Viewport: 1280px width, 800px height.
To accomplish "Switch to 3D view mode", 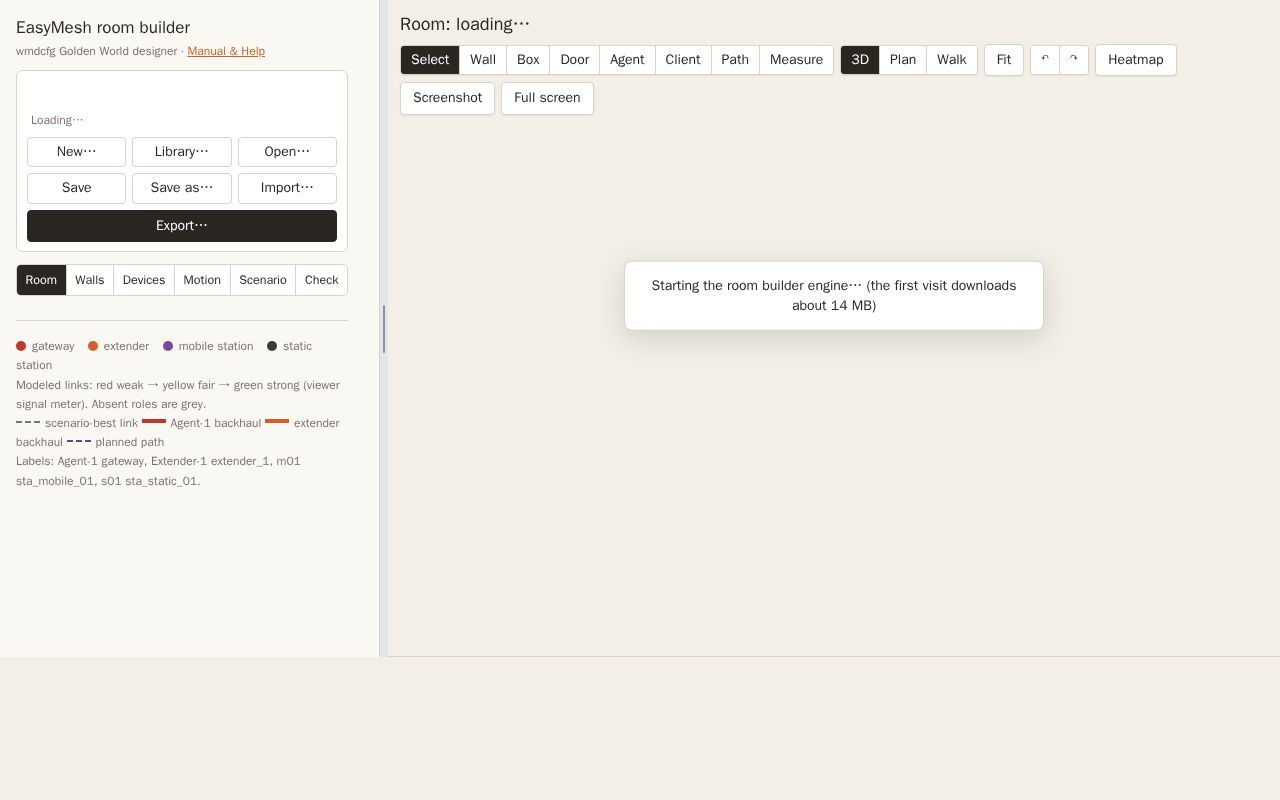I will tap(860, 60).
